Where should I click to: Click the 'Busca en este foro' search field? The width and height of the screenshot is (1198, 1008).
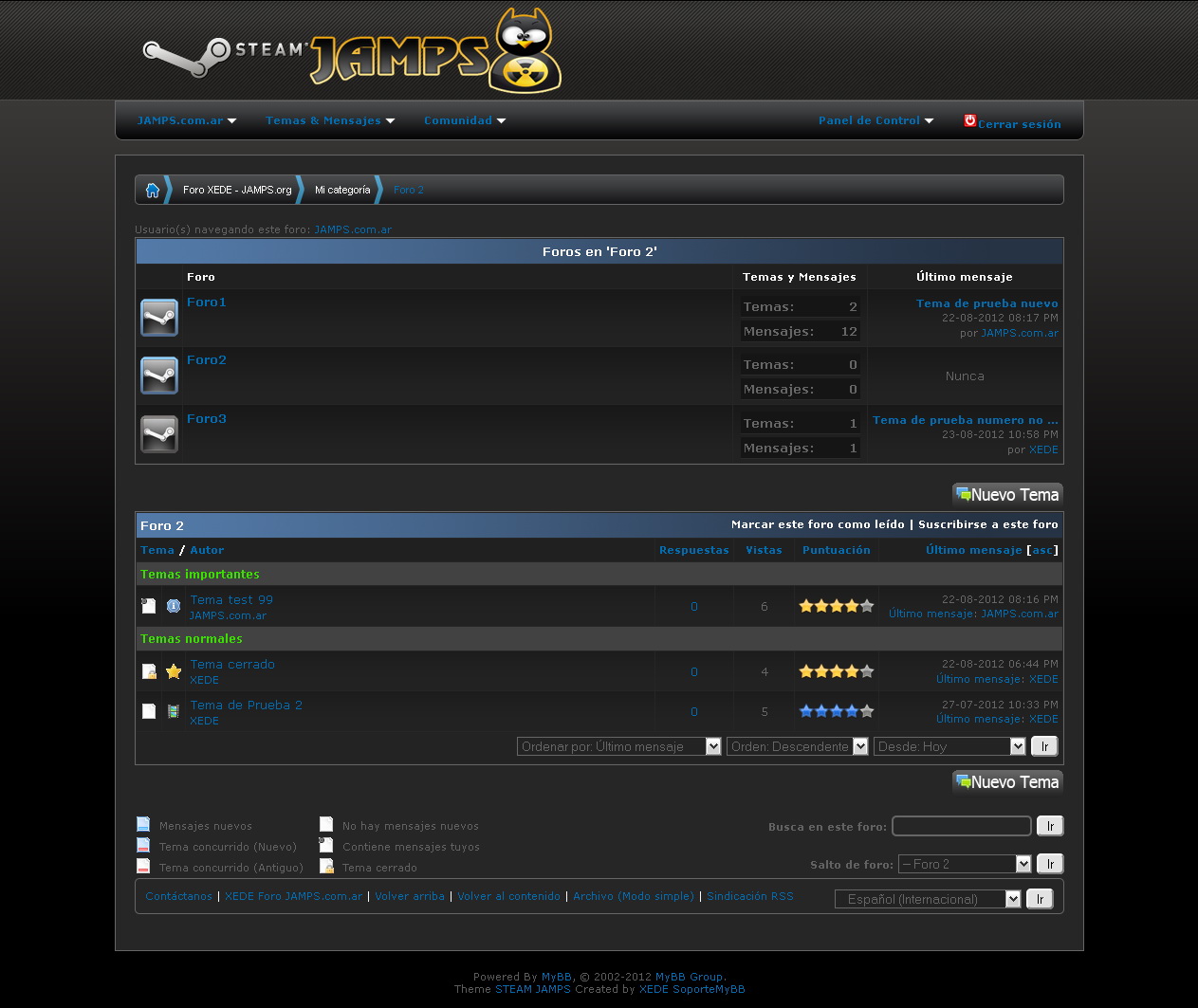[961, 826]
